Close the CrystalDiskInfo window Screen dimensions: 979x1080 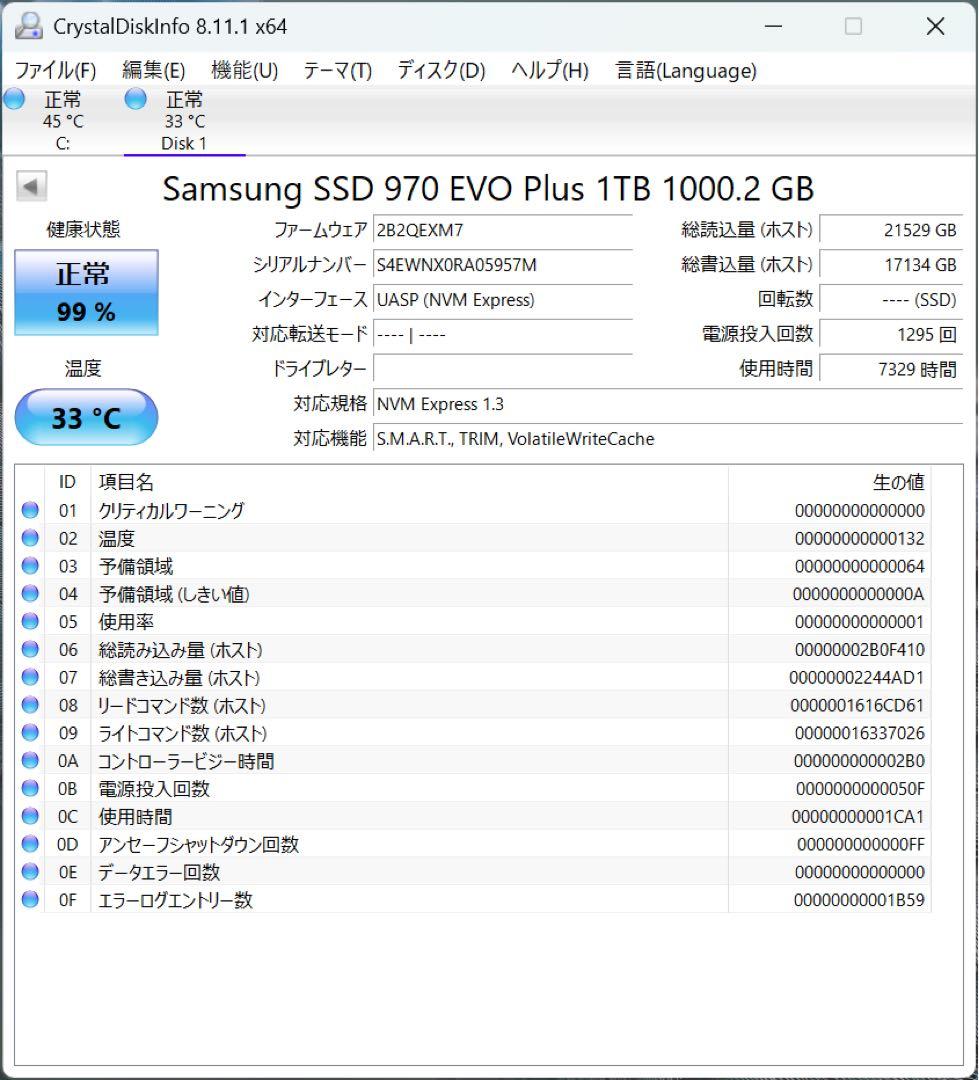click(935, 26)
